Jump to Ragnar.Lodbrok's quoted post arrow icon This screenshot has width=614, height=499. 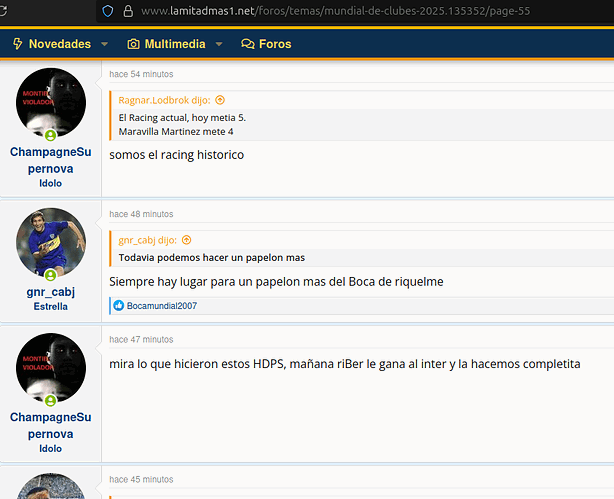[x=220, y=100]
